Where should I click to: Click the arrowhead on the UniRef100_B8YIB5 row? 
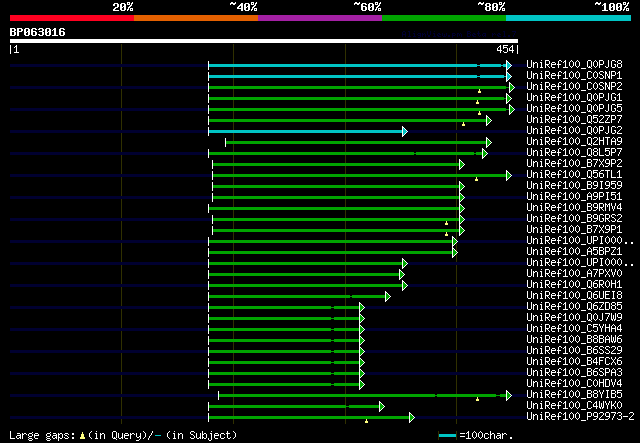[509, 396]
